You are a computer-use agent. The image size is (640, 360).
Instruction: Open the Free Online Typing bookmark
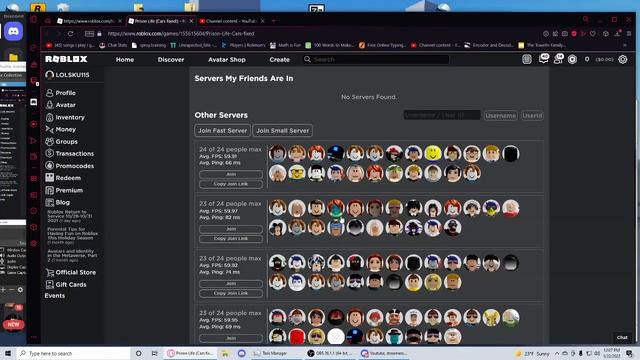382,45
